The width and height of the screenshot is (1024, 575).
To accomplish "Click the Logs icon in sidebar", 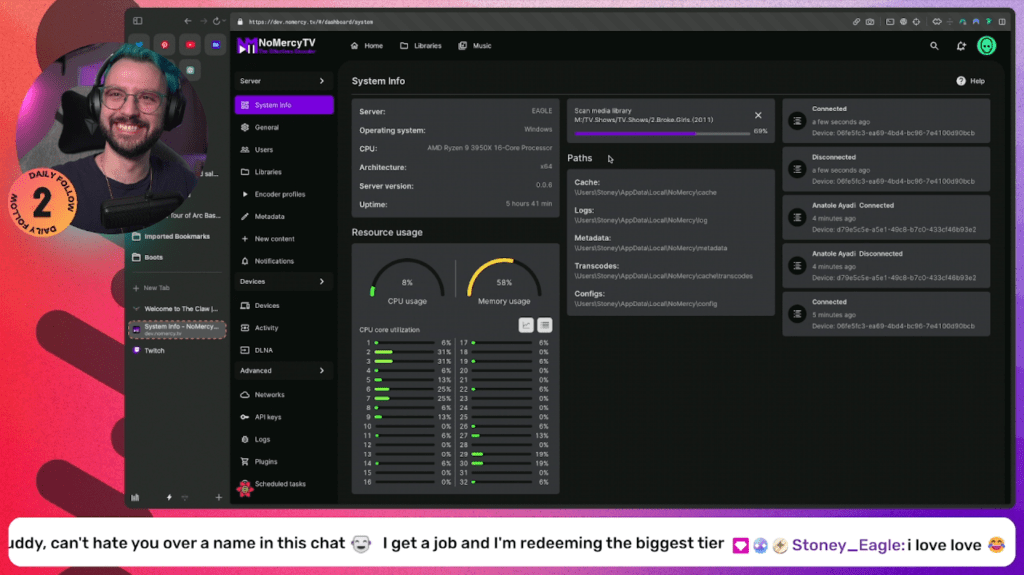I will [245, 440].
